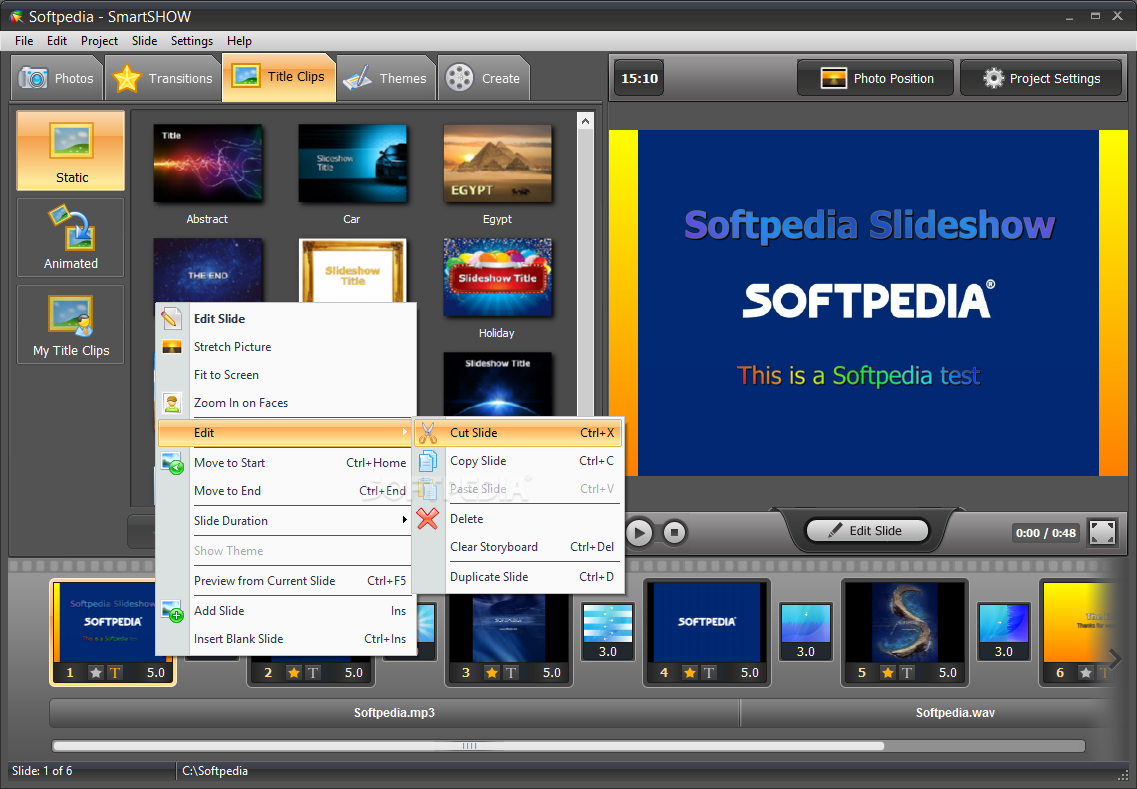Open the File menu
1137x789 pixels.
click(x=24, y=41)
